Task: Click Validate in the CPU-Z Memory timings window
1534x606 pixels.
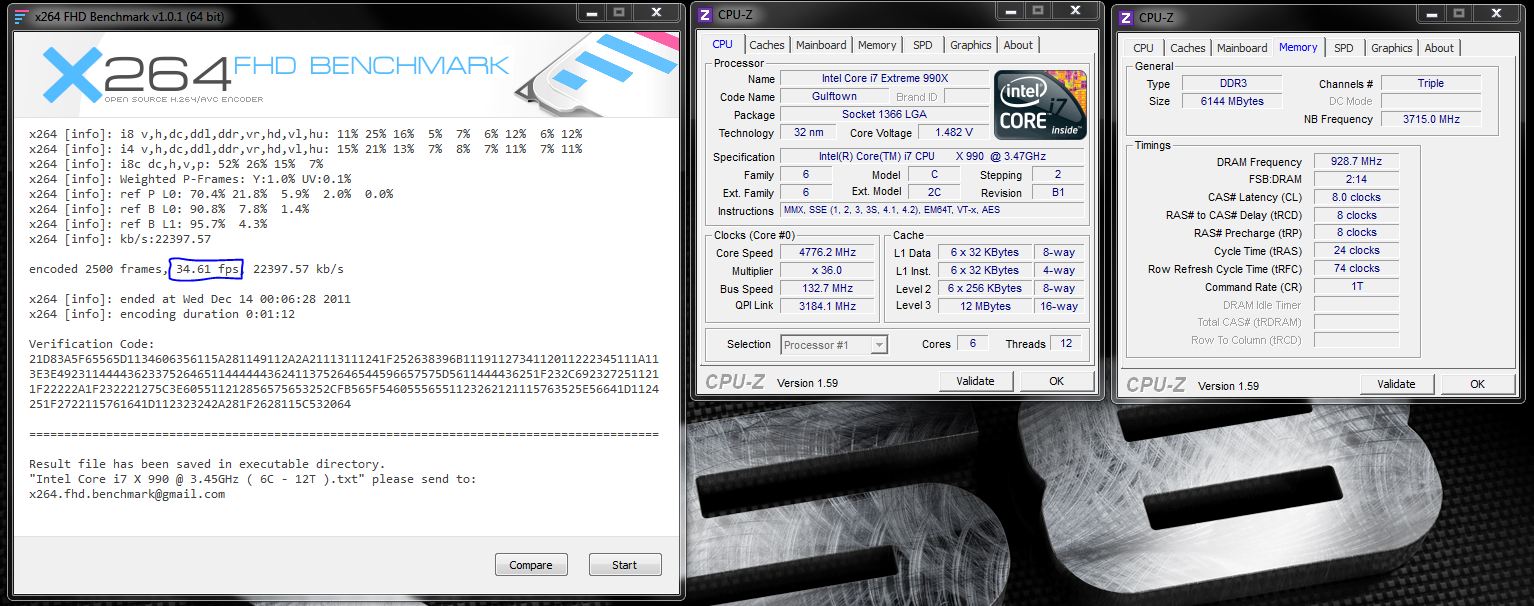Action: click(x=1396, y=384)
